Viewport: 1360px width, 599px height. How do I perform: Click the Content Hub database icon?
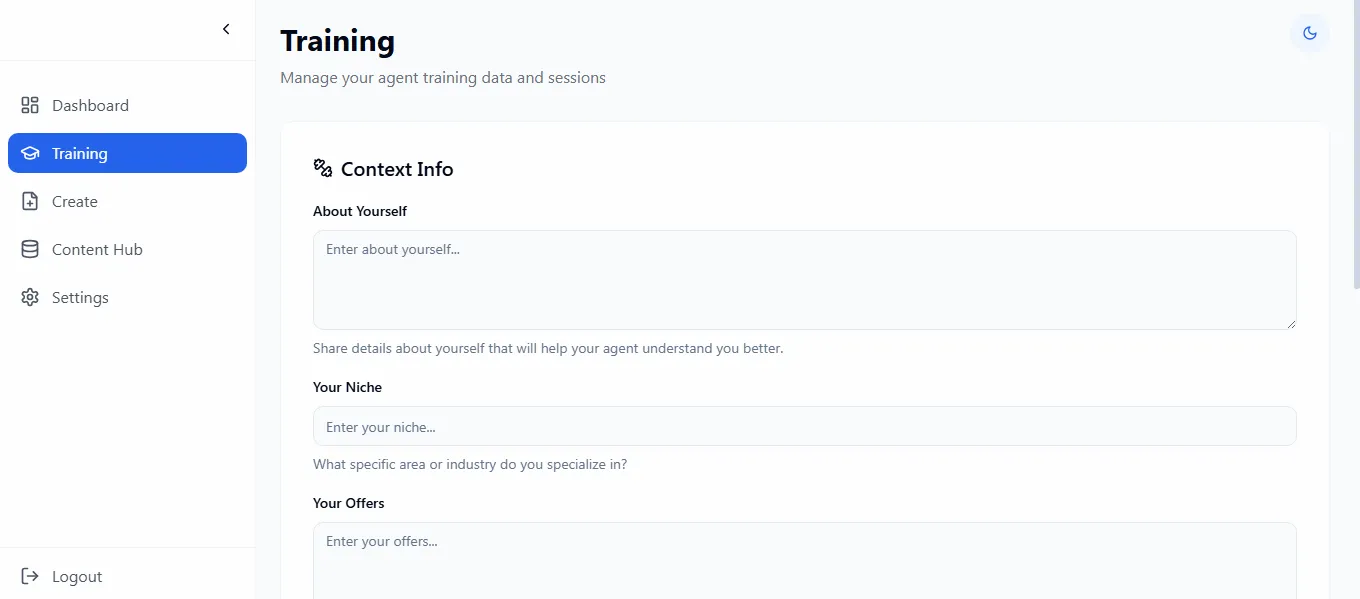coord(30,248)
